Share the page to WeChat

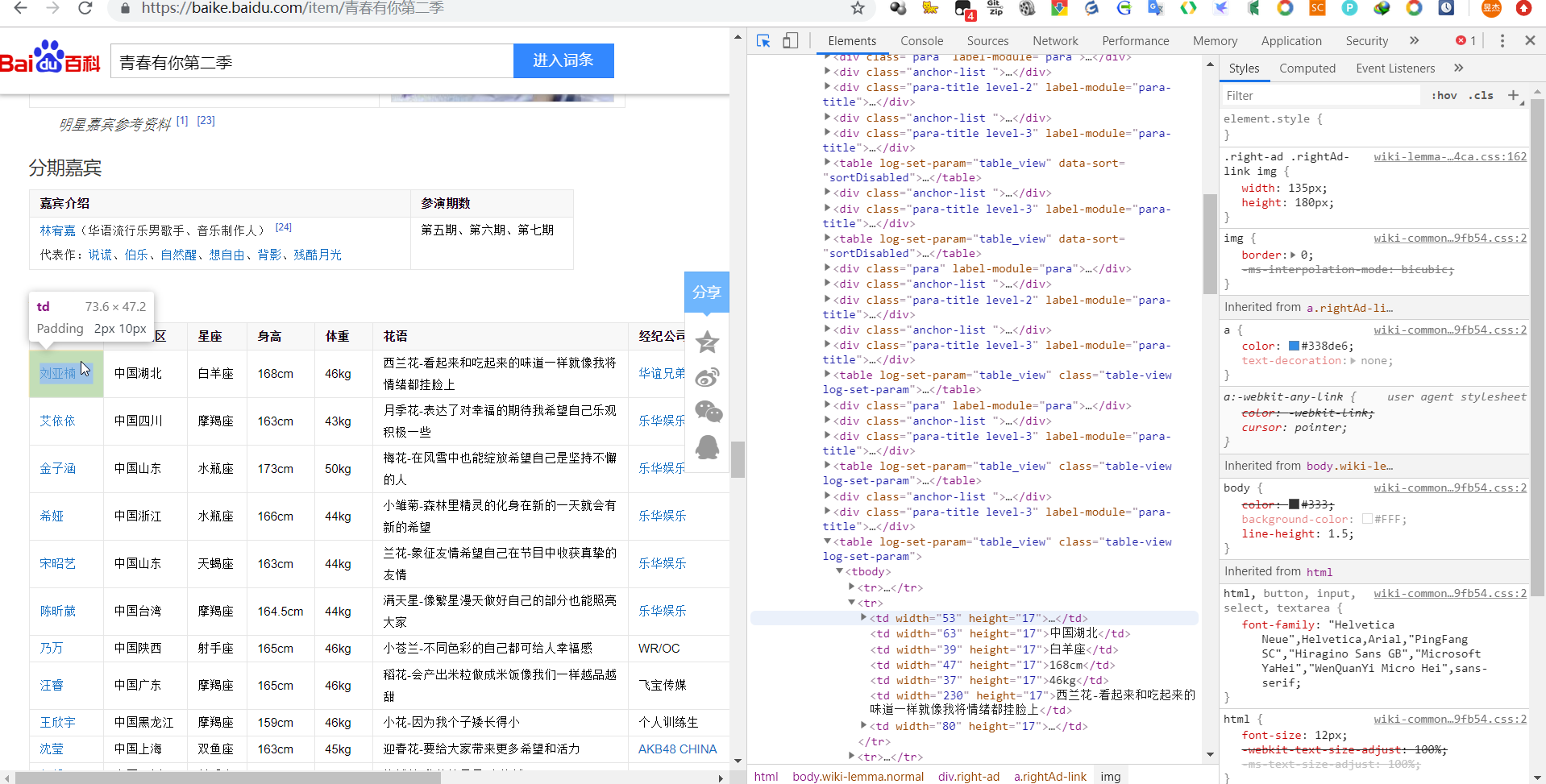pos(708,412)
